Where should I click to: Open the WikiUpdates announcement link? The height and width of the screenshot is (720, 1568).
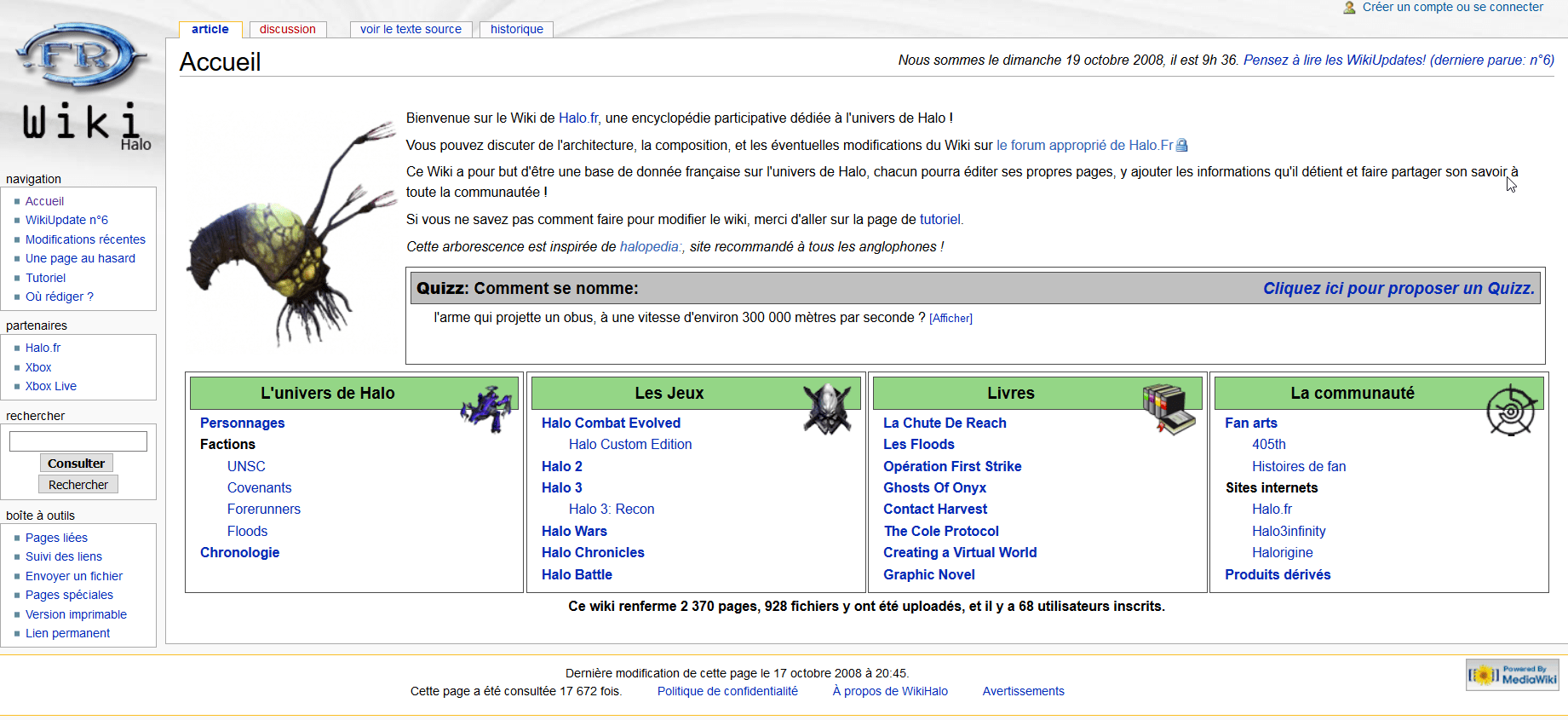point(1399,60)
